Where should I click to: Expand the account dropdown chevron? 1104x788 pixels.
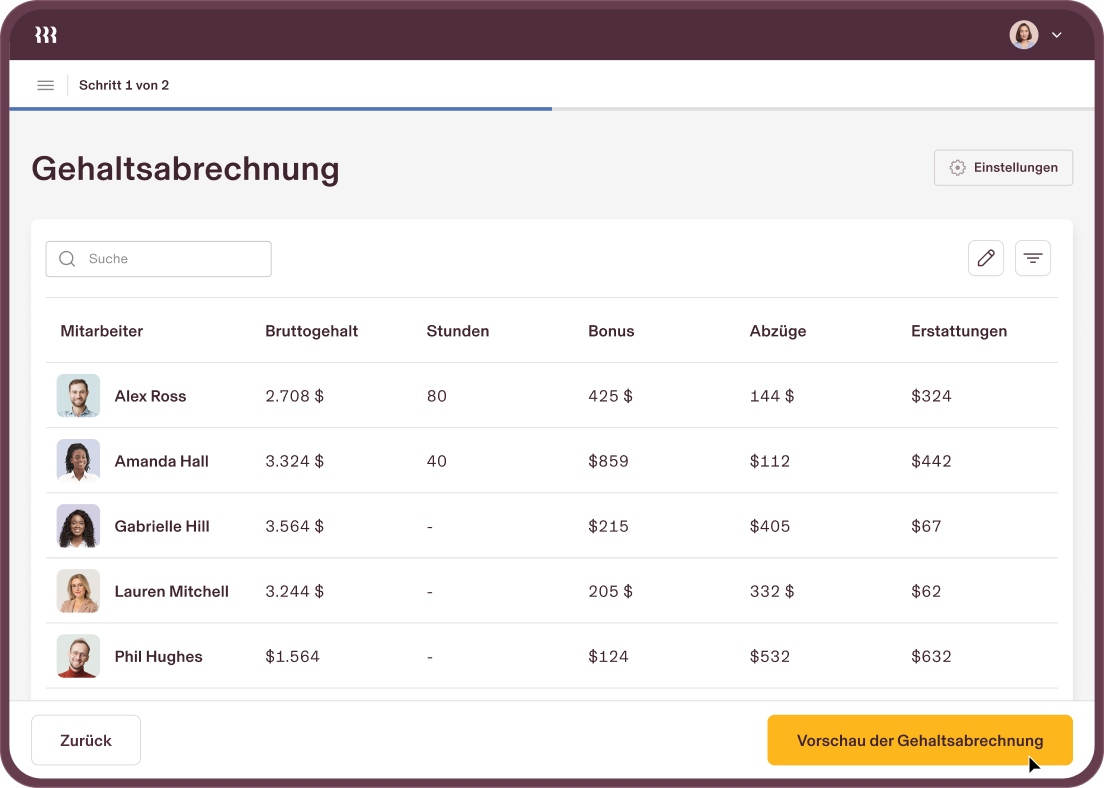(1056, 35)
